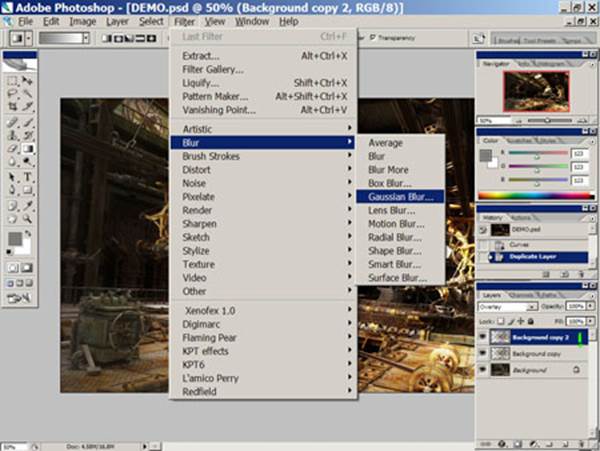The width and height of the screenshot is (600, 451).
Task: Click the Liquify menu entry
Action: click(262, 83)
